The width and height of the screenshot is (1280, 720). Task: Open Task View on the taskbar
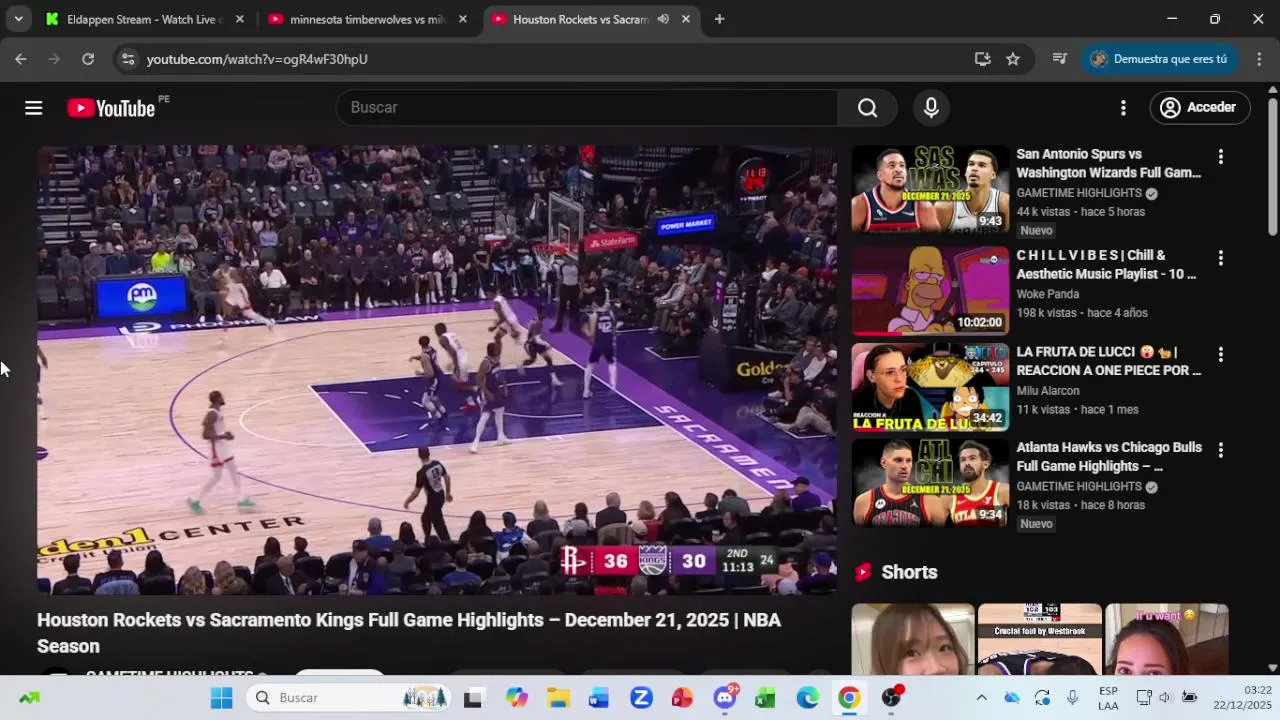[473, 698]
